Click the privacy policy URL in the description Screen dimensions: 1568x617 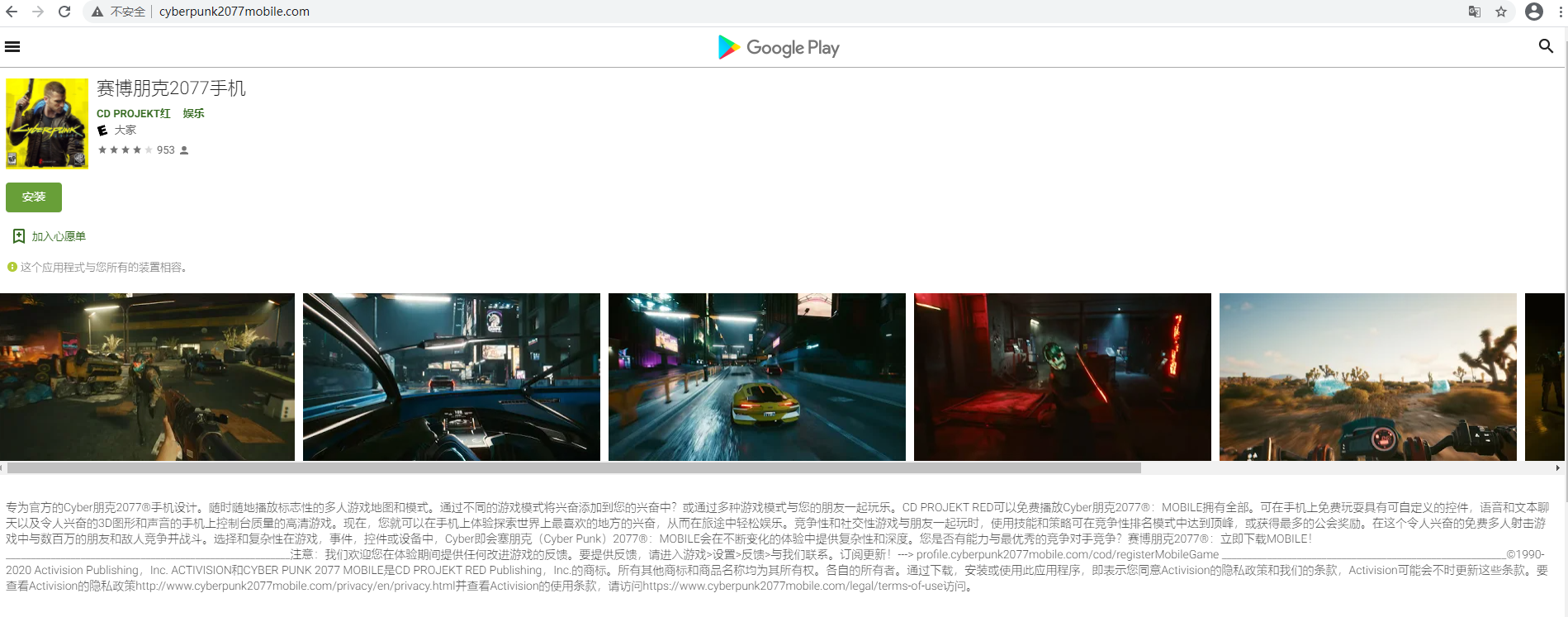tap(296, 586)
